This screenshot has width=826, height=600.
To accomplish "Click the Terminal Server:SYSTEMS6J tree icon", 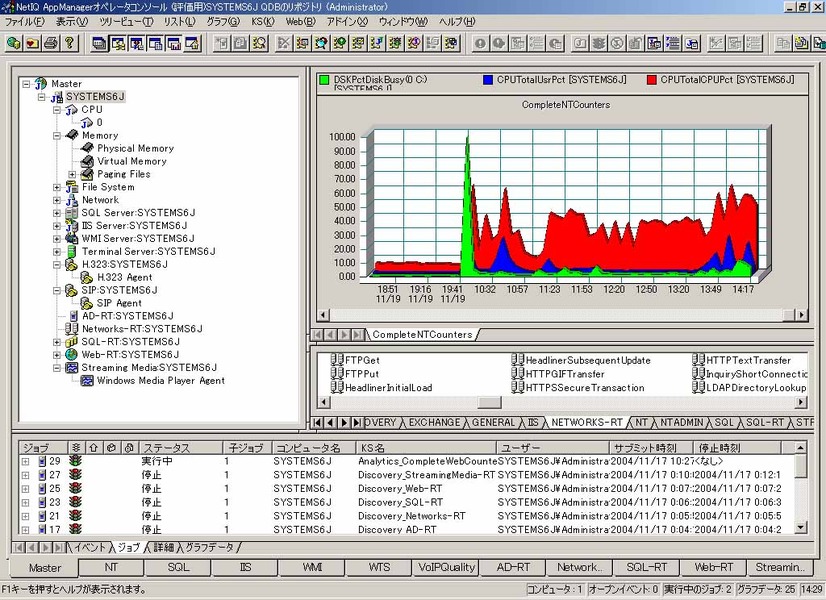I will [x=71, y=251].
